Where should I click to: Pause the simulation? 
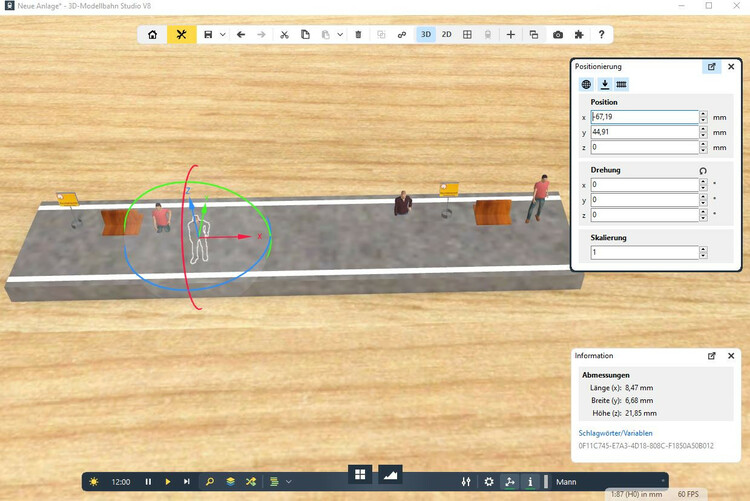coord(148,482)
